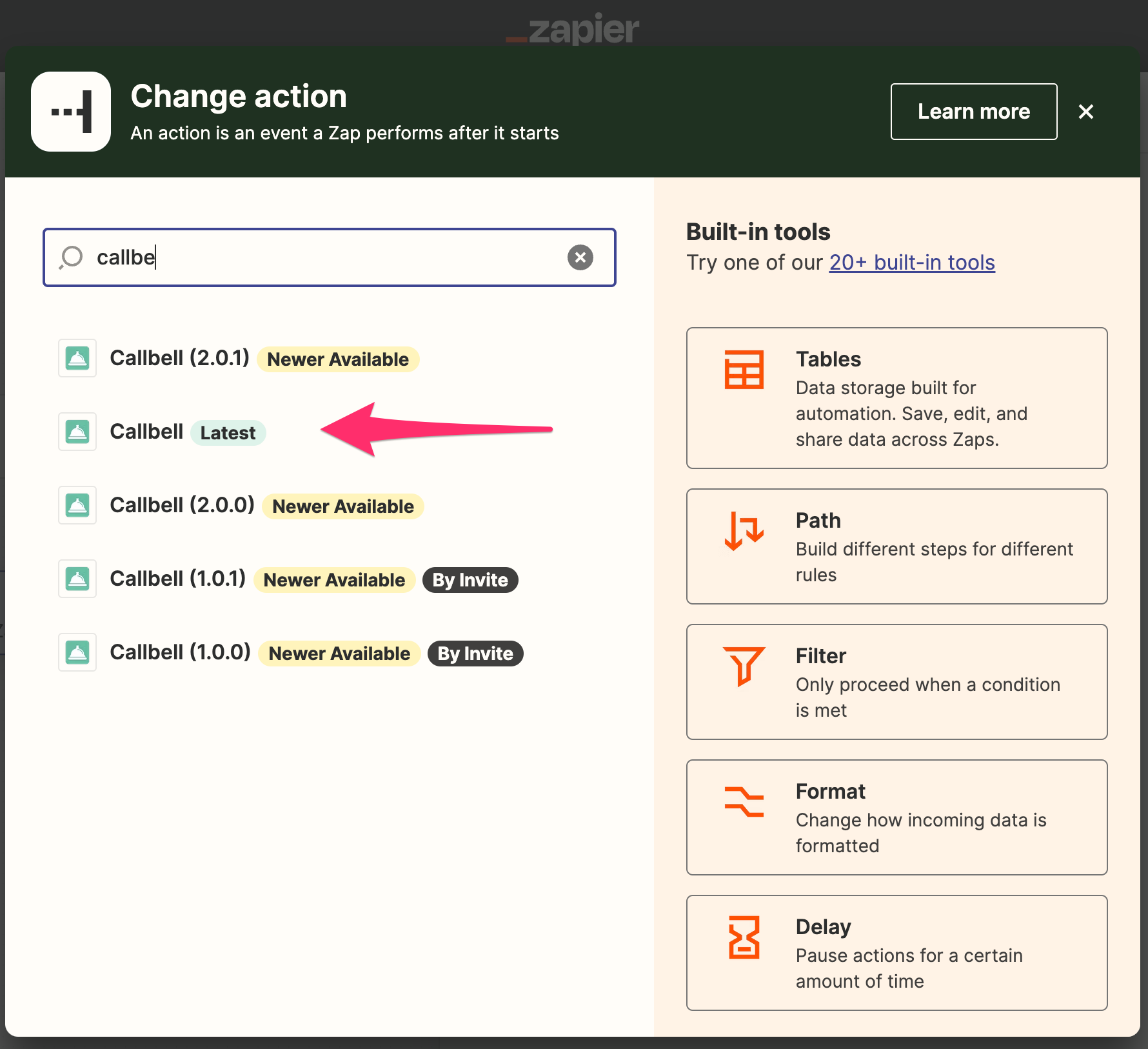The image size is (1148, 1049).
Task: Click the Change action title
Action: tap(239, 96)
